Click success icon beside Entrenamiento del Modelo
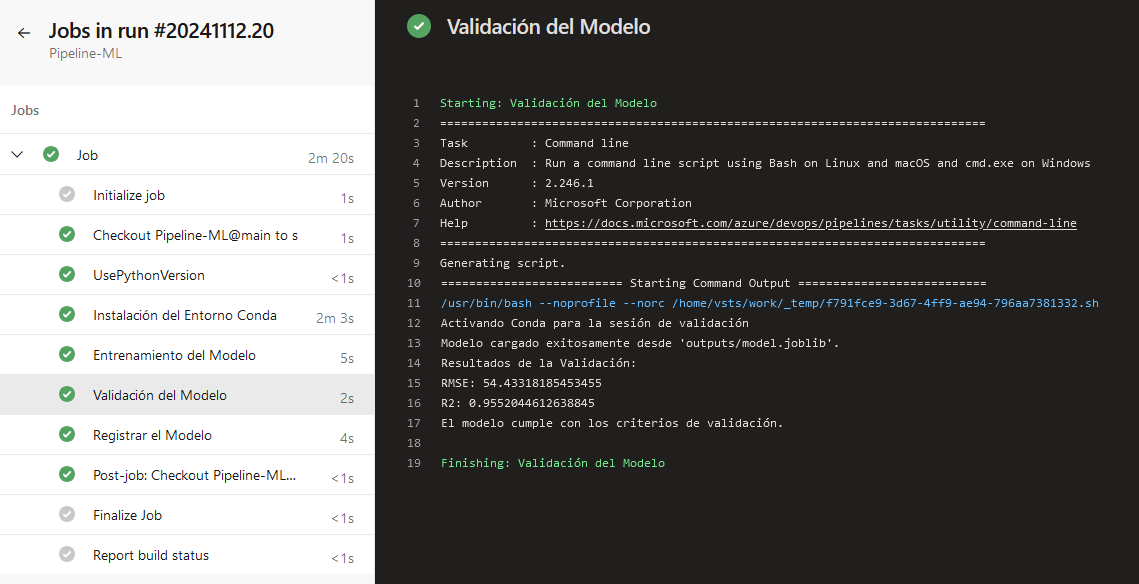The width and height of the screenshot is (1139, 584). click(67, 355)
